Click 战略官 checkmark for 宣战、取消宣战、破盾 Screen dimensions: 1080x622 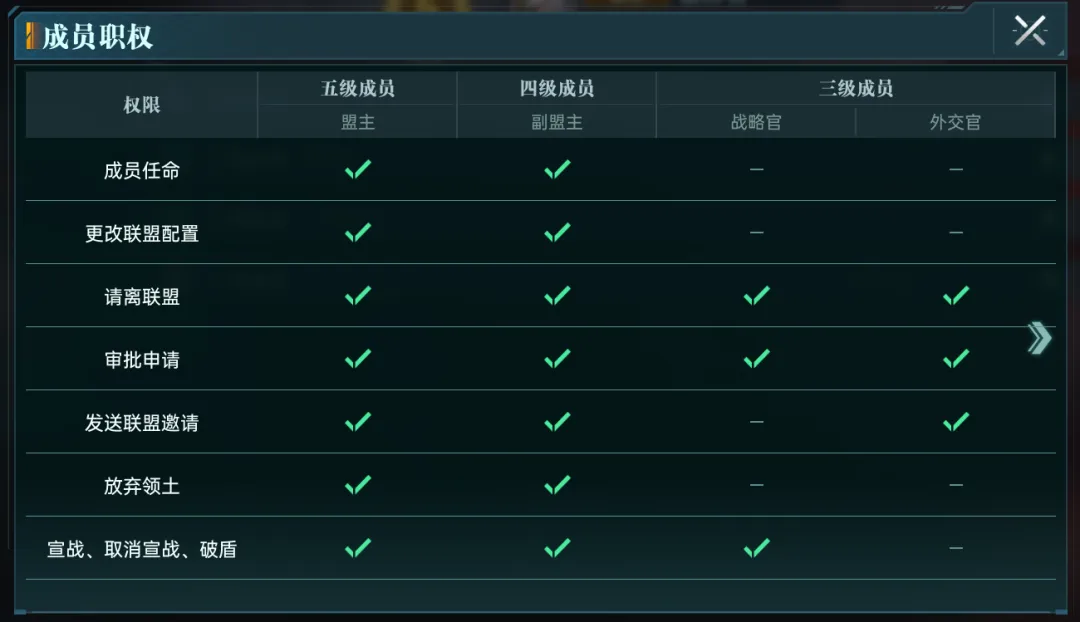point(756,548)
